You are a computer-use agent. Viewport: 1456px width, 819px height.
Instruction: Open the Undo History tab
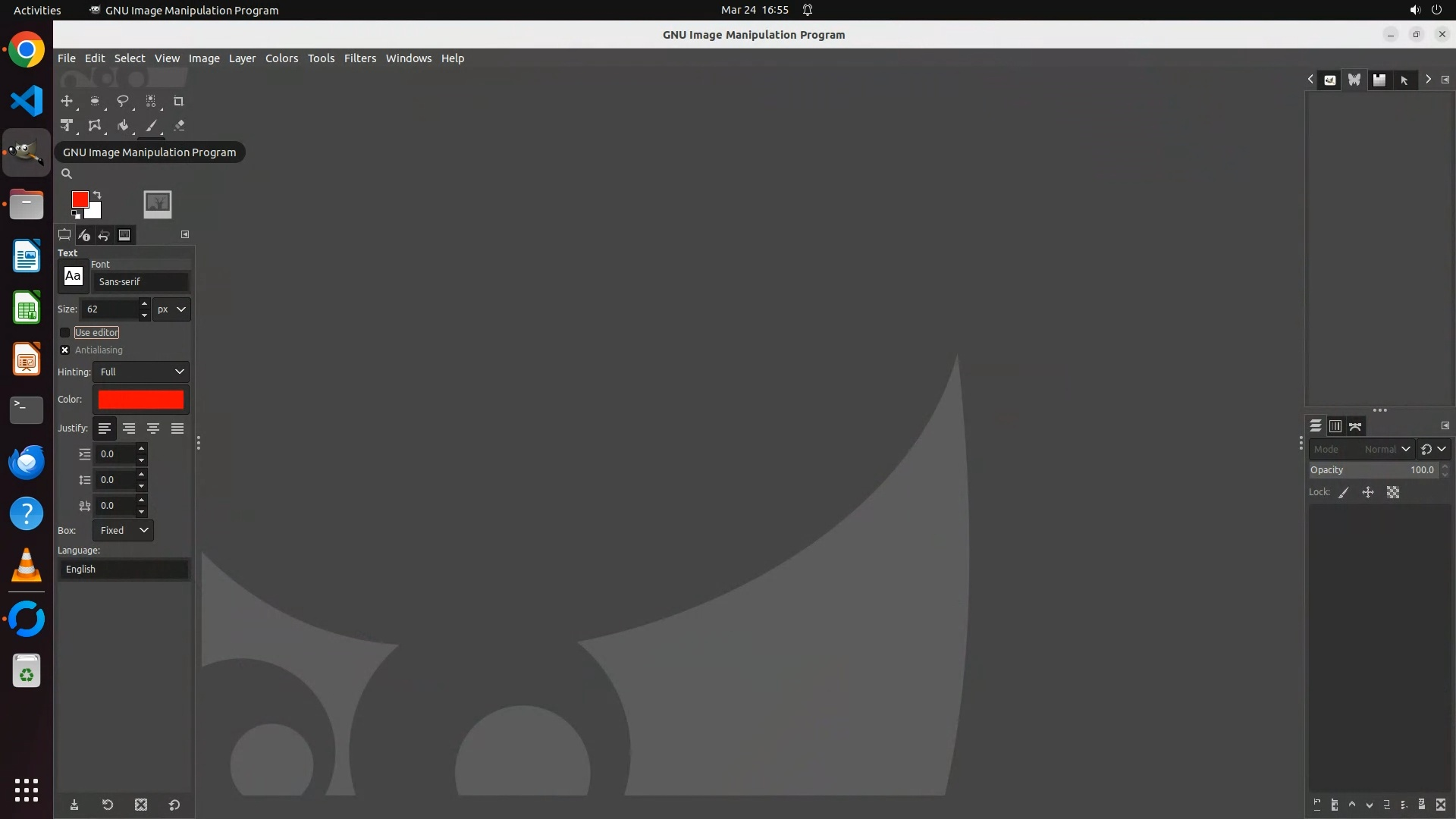tap(104, 235)
